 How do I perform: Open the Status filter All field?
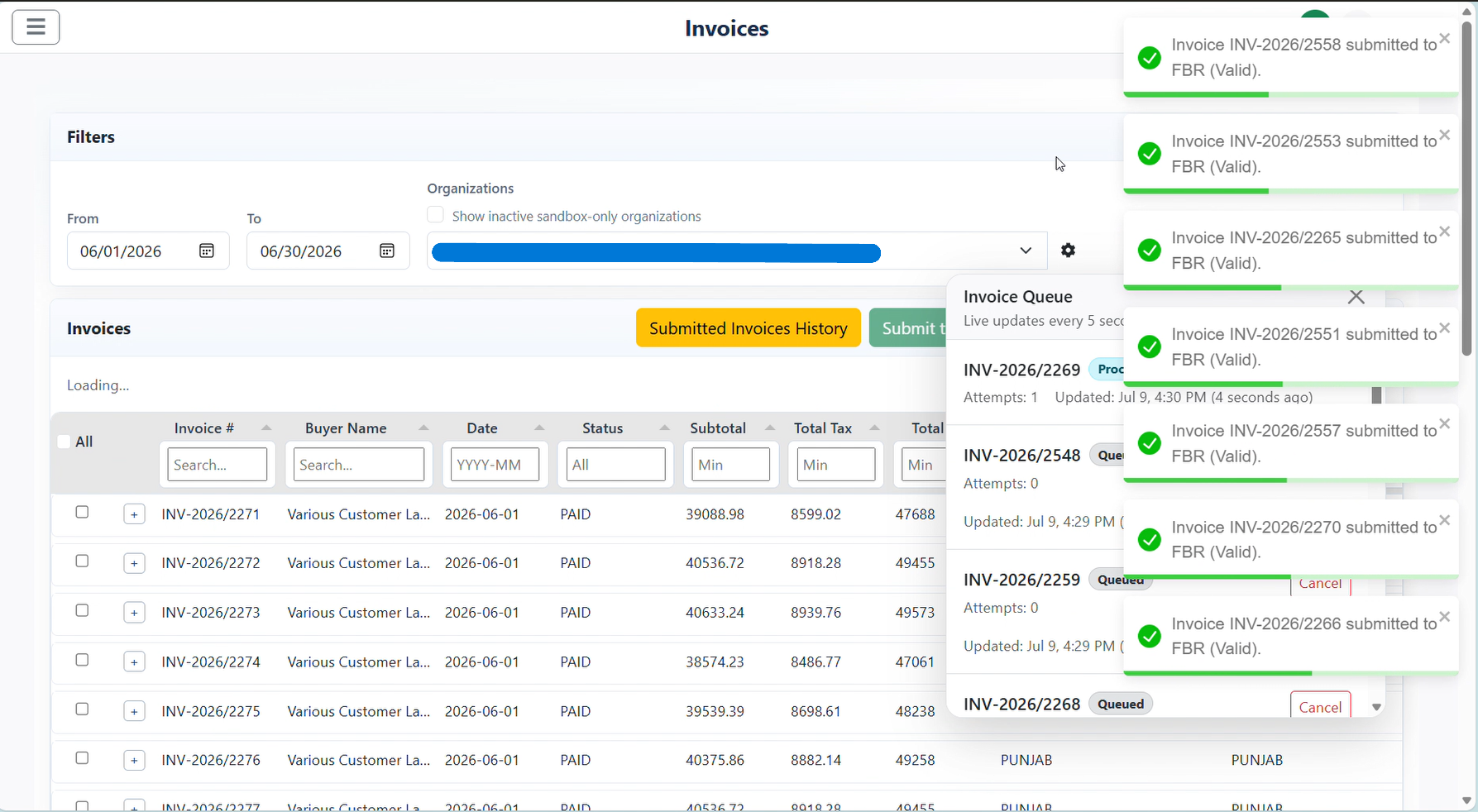click(615, 465)
